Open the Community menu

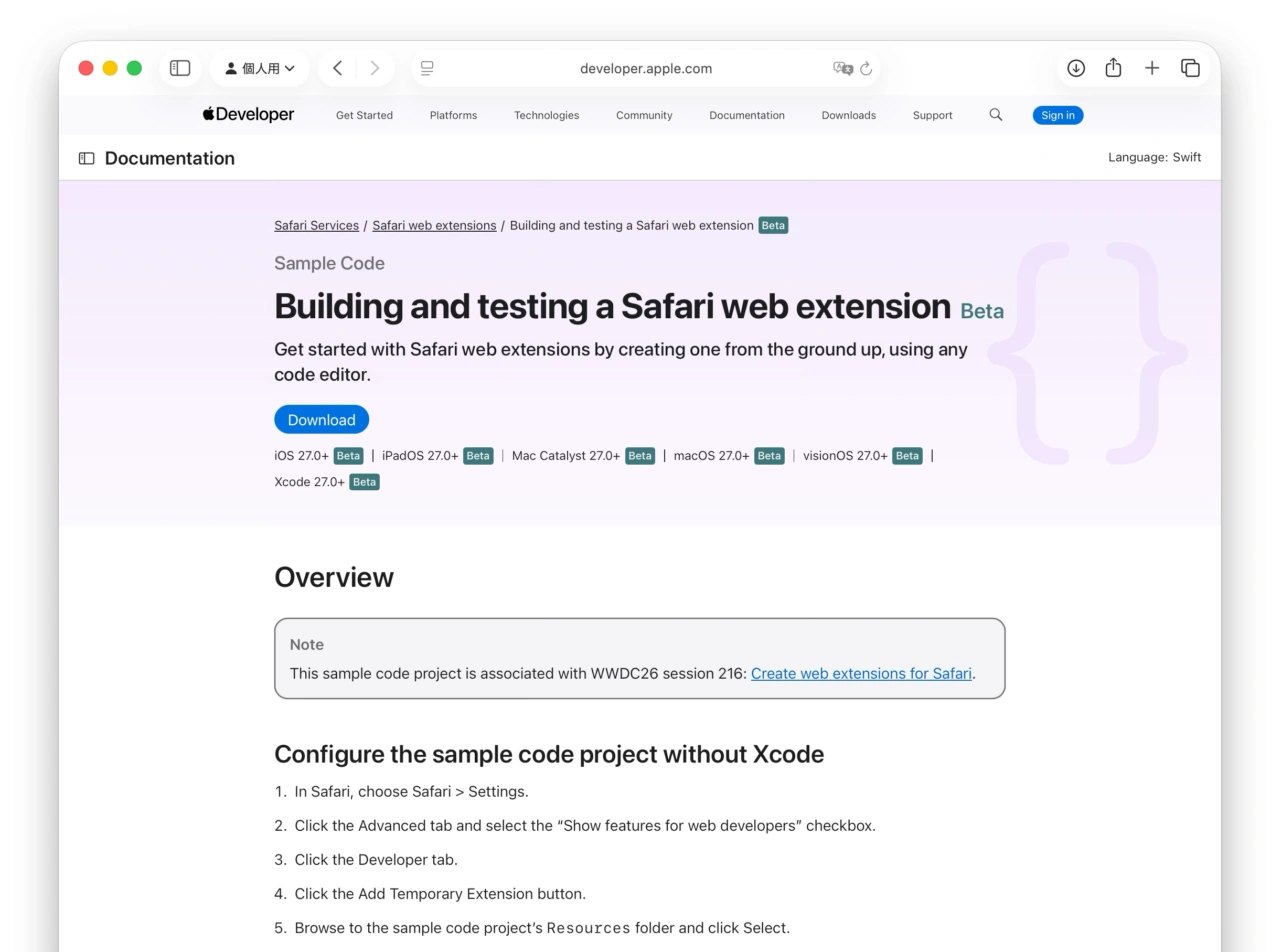coord(644,115)
